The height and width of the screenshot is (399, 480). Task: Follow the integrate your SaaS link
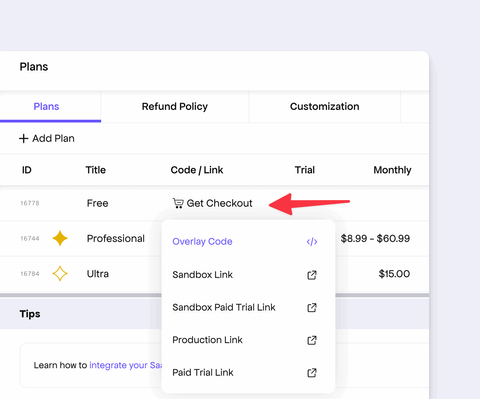125,365
